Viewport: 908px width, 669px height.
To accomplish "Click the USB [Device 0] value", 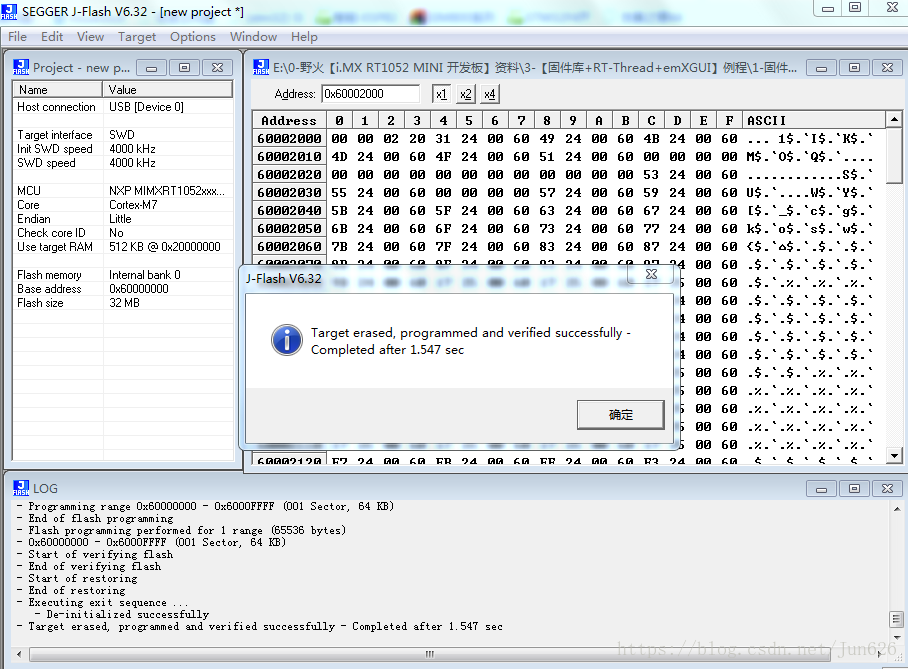I will (147, 107).
